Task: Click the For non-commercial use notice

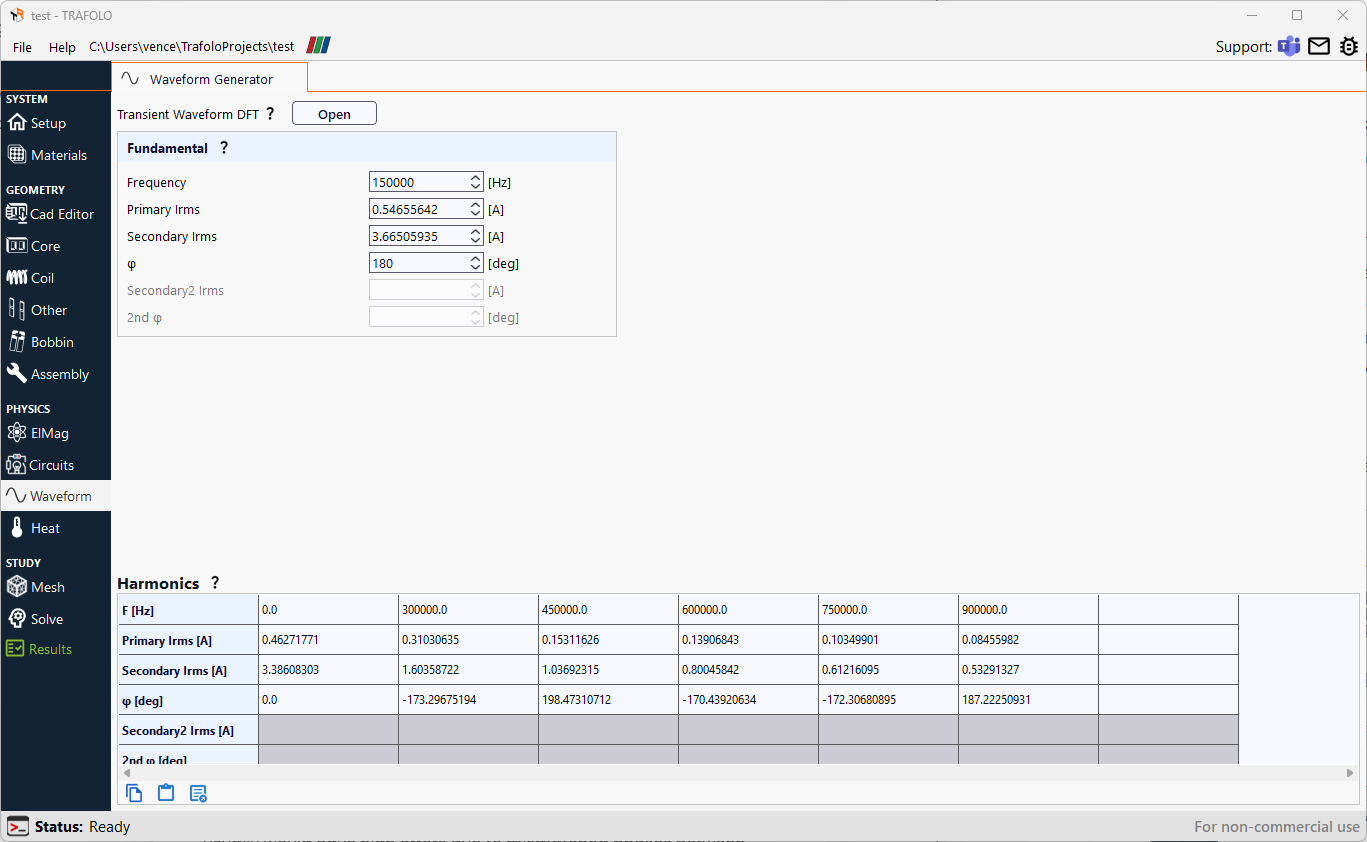Action: point(1277,827)
